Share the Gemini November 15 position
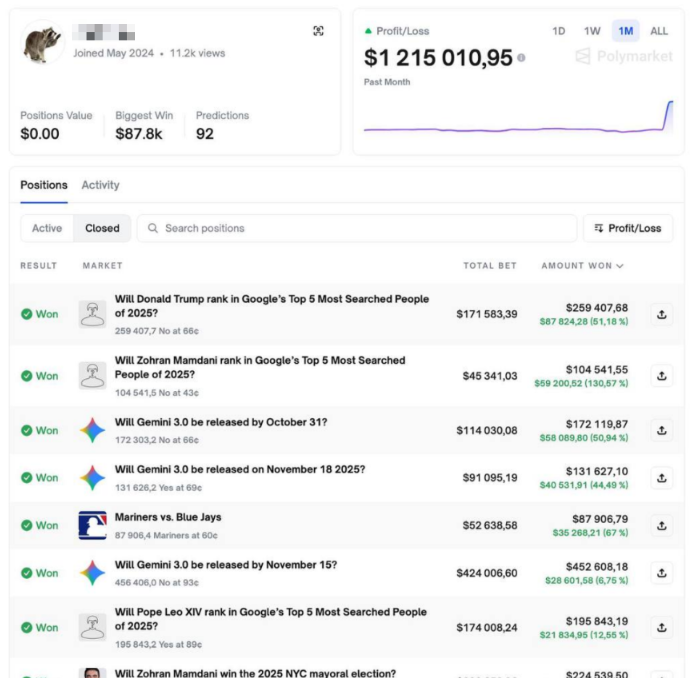699x678 pixels. (x=662, y=573)
